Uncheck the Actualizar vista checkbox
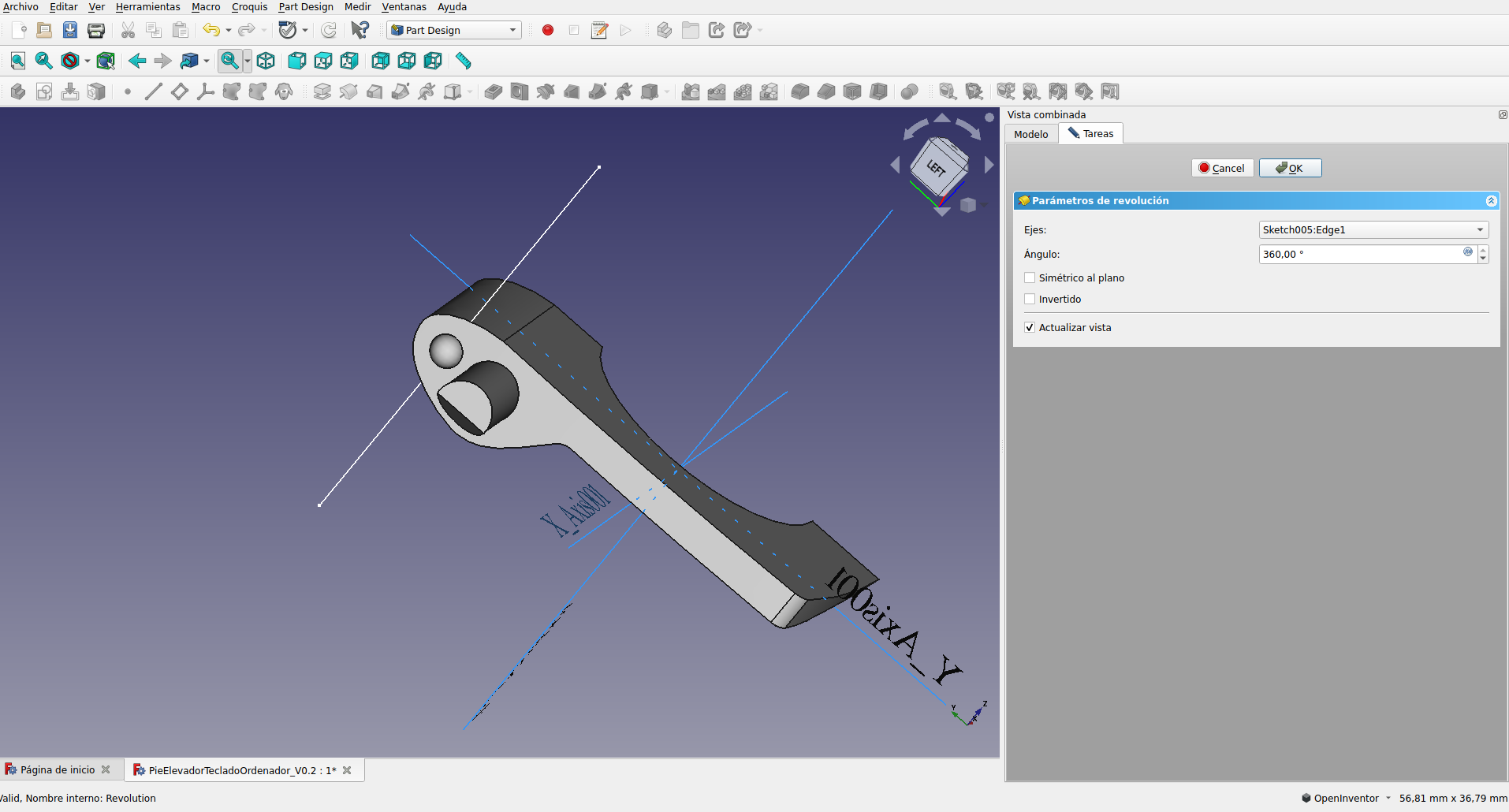1509x812 pixels. (1030, 327)
